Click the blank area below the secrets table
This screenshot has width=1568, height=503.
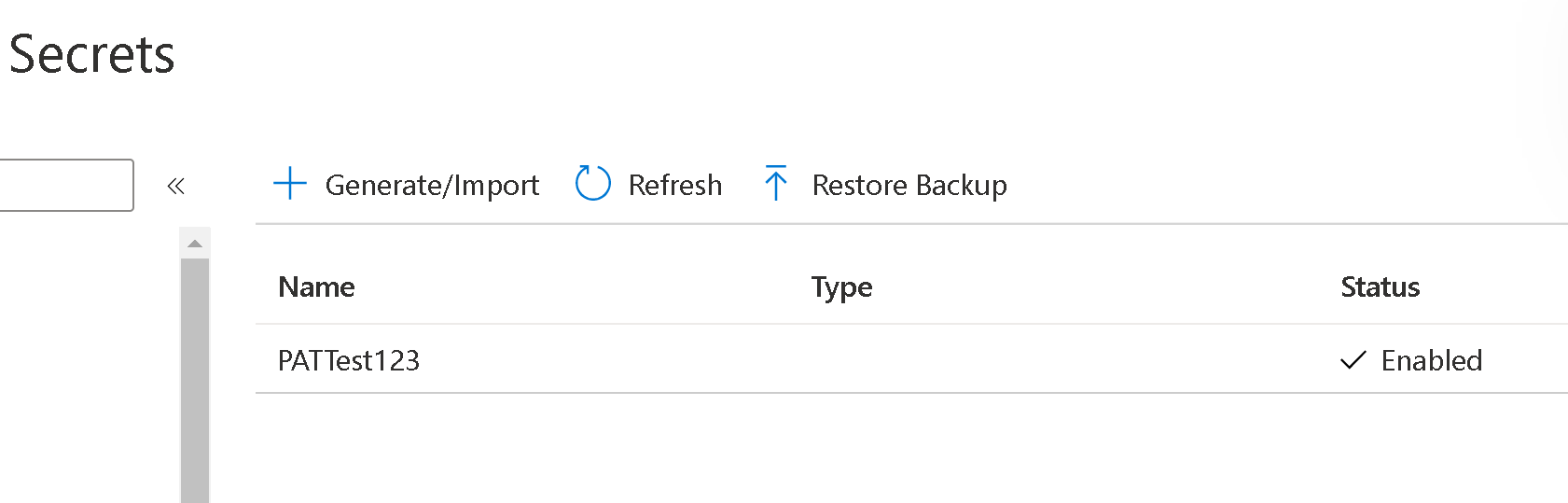pyautogui.click(x=840, y=448)
